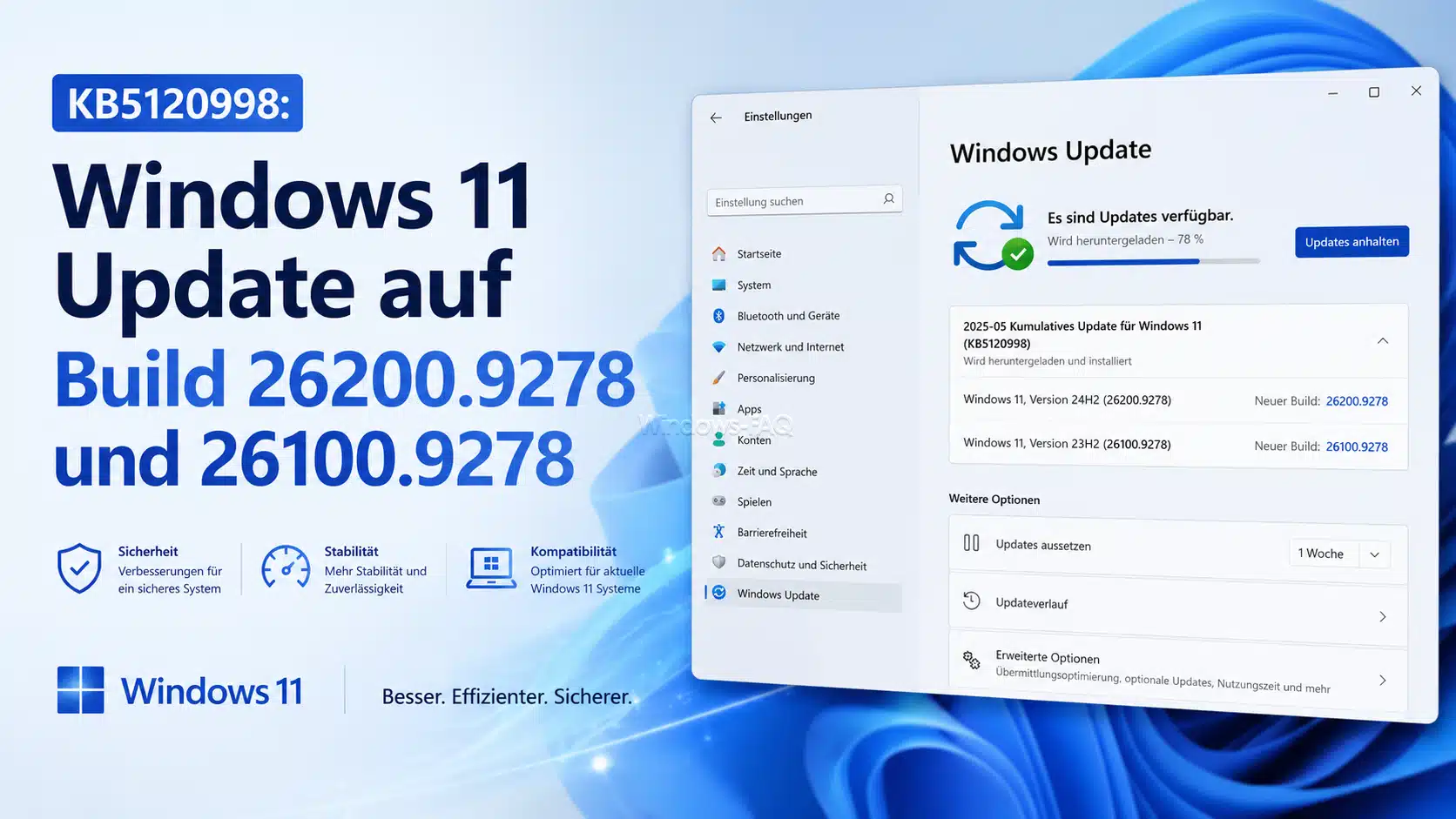Open Updateverlauf via its chevron arrow

point(1383,616)
